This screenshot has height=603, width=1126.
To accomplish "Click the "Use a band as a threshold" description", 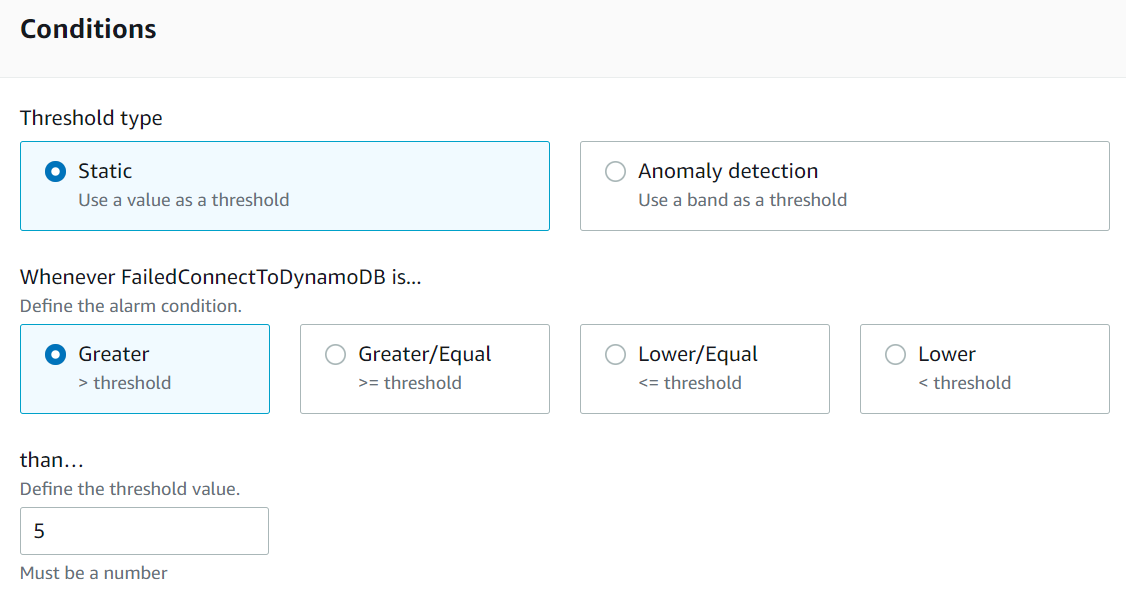I will [x=742, y=200].
